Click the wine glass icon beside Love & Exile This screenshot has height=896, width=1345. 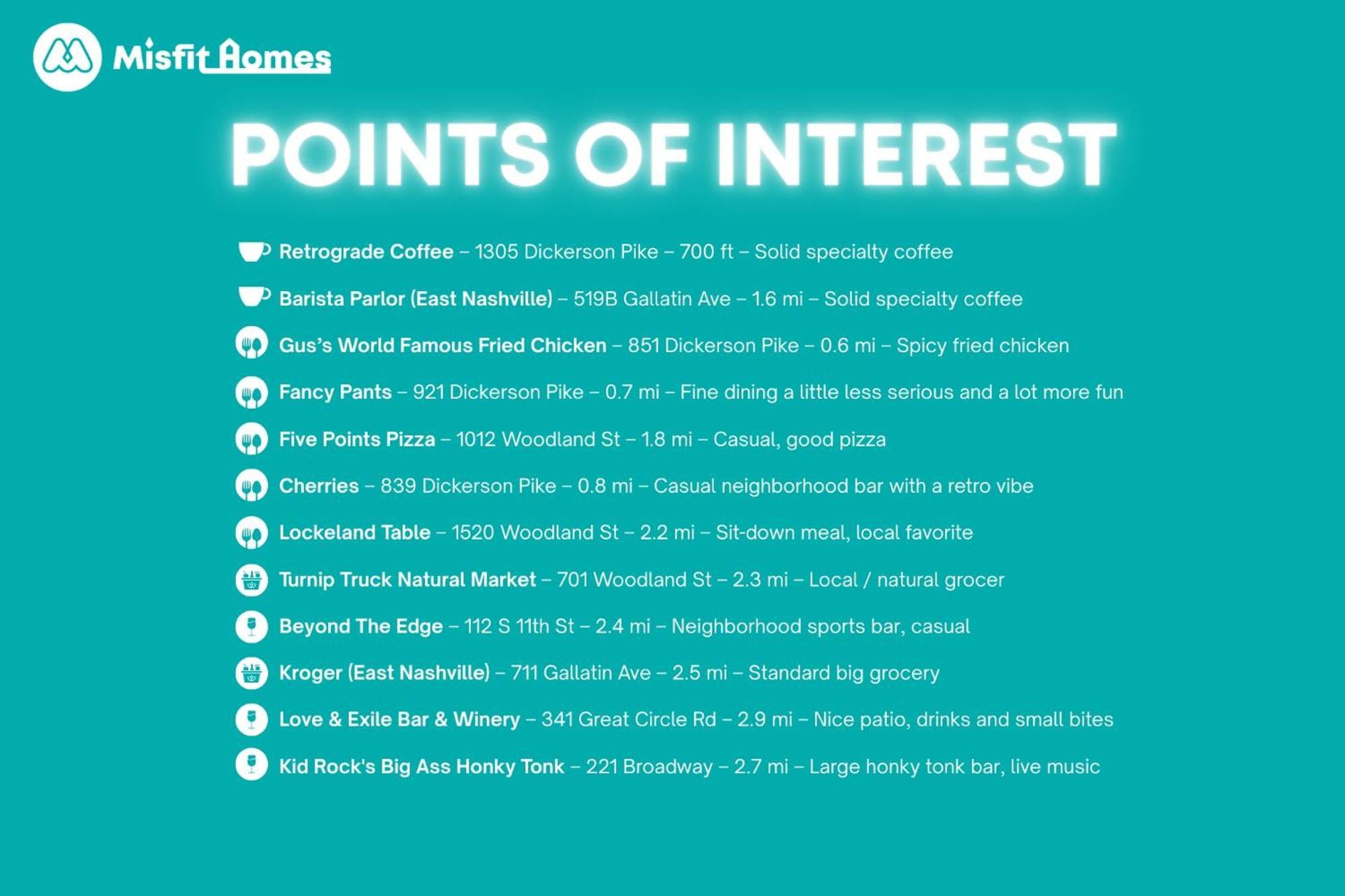tap(252, 719)
